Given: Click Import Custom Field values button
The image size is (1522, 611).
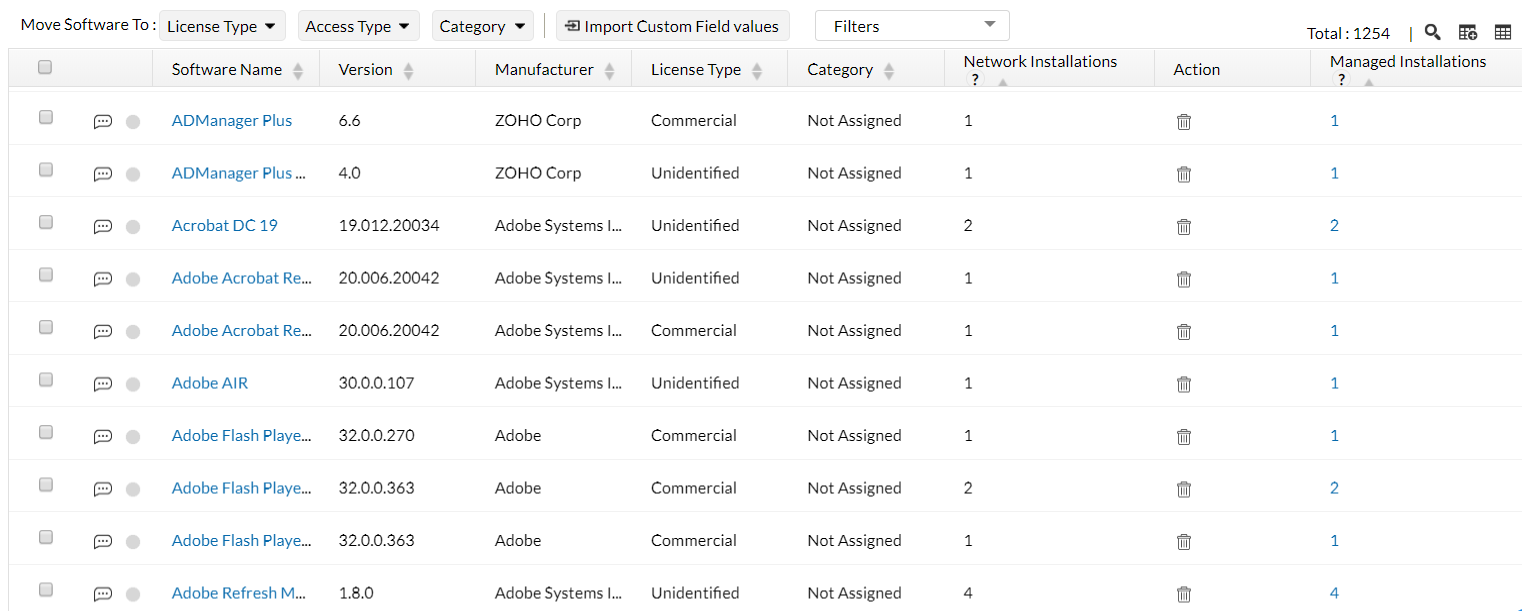Looking at the screenshot, I should point(672,27).
